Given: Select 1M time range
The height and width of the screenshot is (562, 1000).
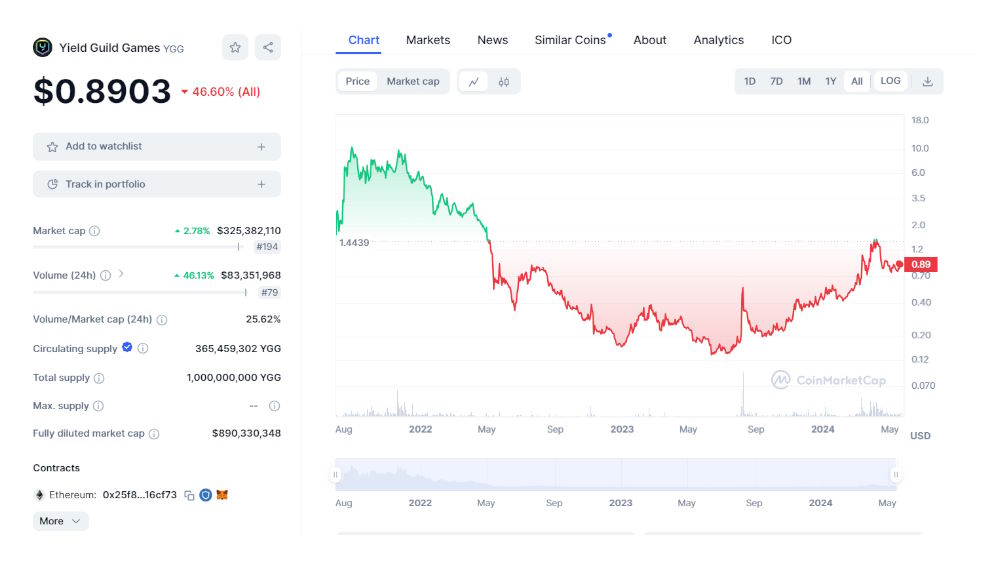Looking at the screenshot, I should (804, 82).
